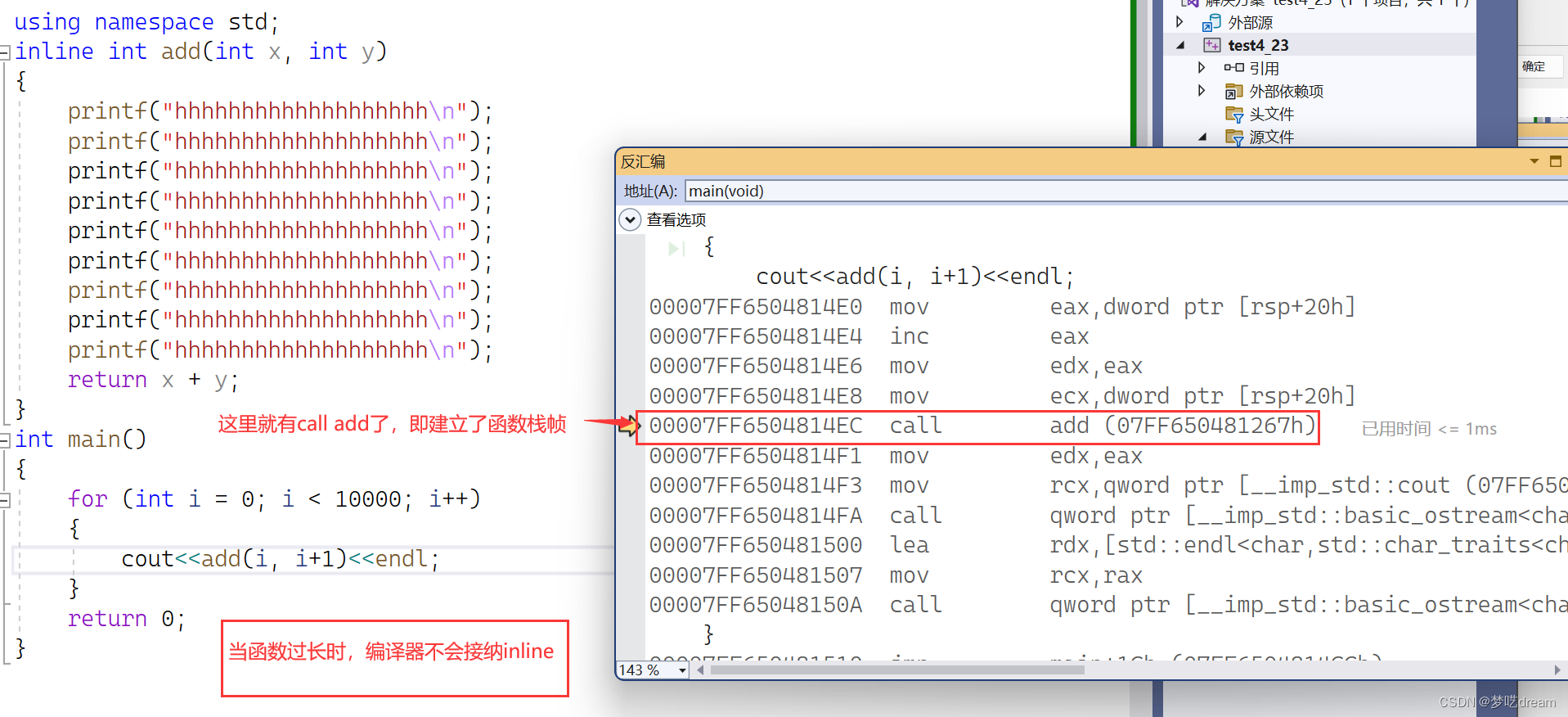Click address 00007FF6504814E0 in disassembly
The width and height of the screenshot is (1568, 717).
pos(755,307)
